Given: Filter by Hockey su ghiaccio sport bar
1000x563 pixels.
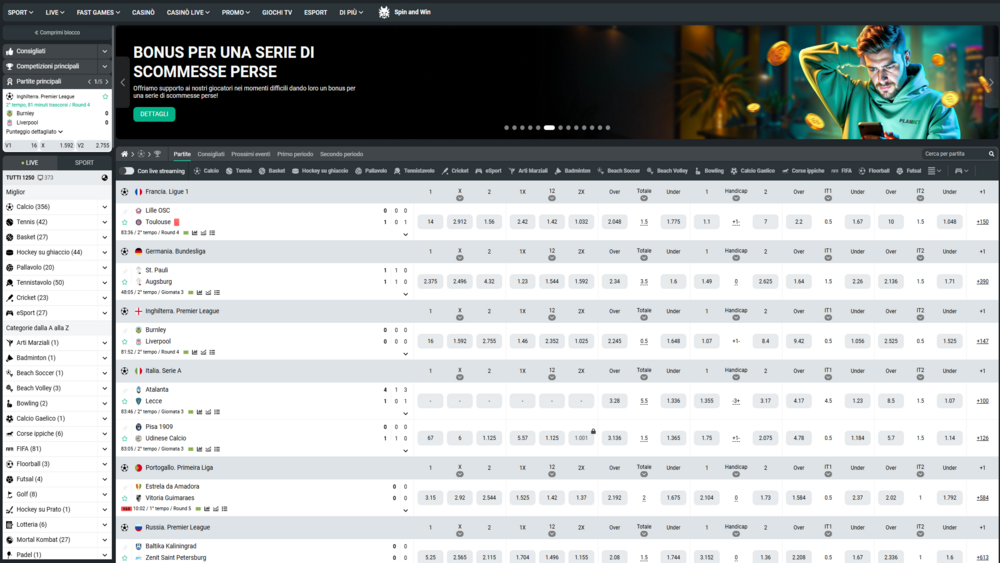Looking at the screenshot, I should click(320, 171).
